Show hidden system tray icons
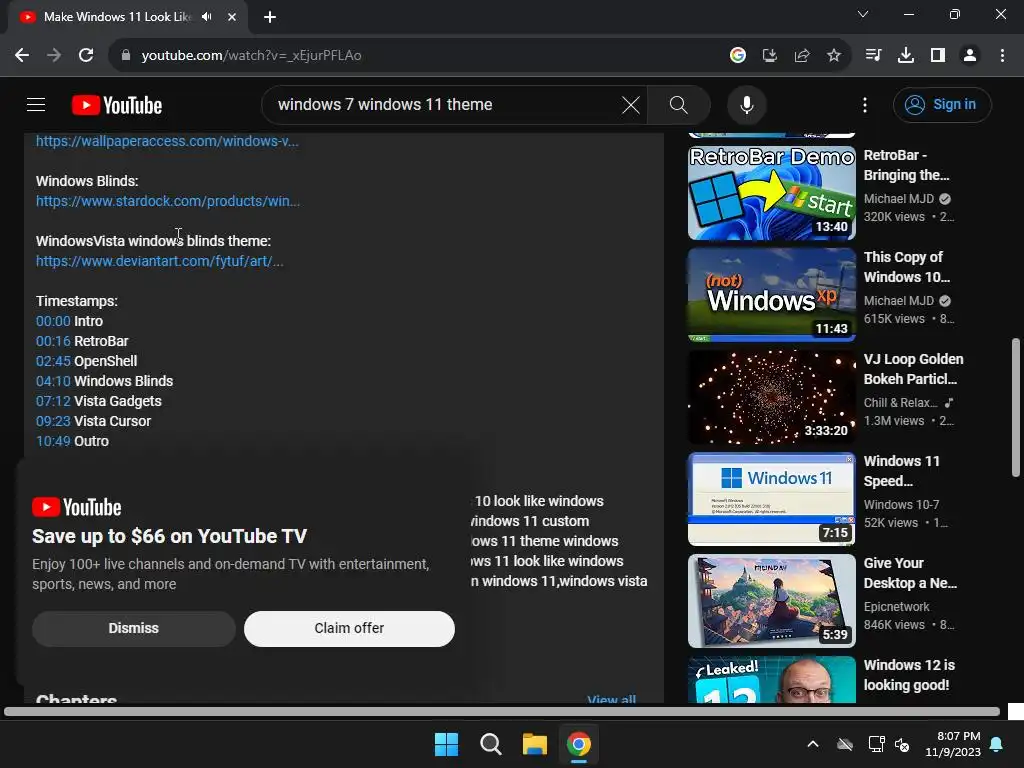This screenshot has height=768, width=1024. point(813,744)
